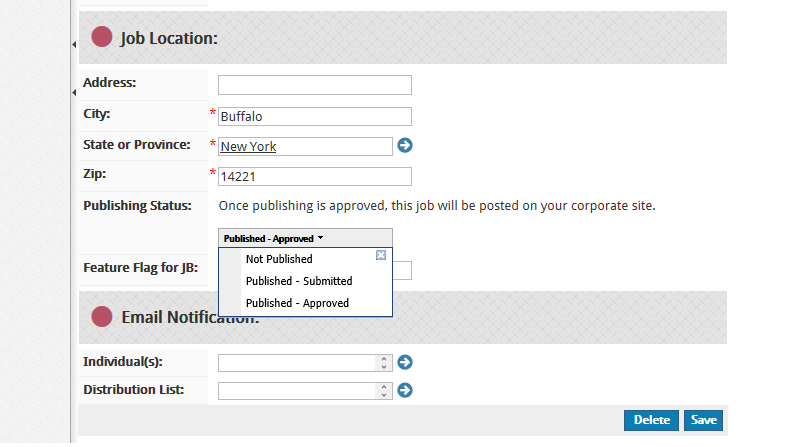
Task: Click the Address input field
Action: pyautogui.click(x=315, y=85)
